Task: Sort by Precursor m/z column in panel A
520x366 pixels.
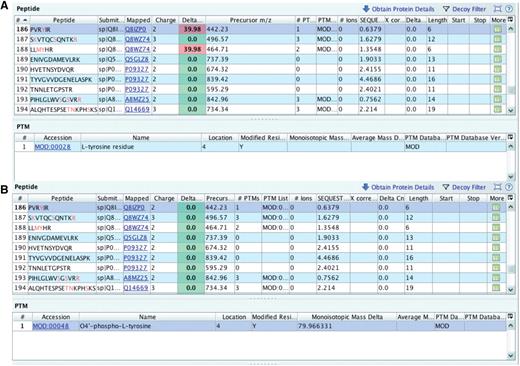Action: [250, 20]
